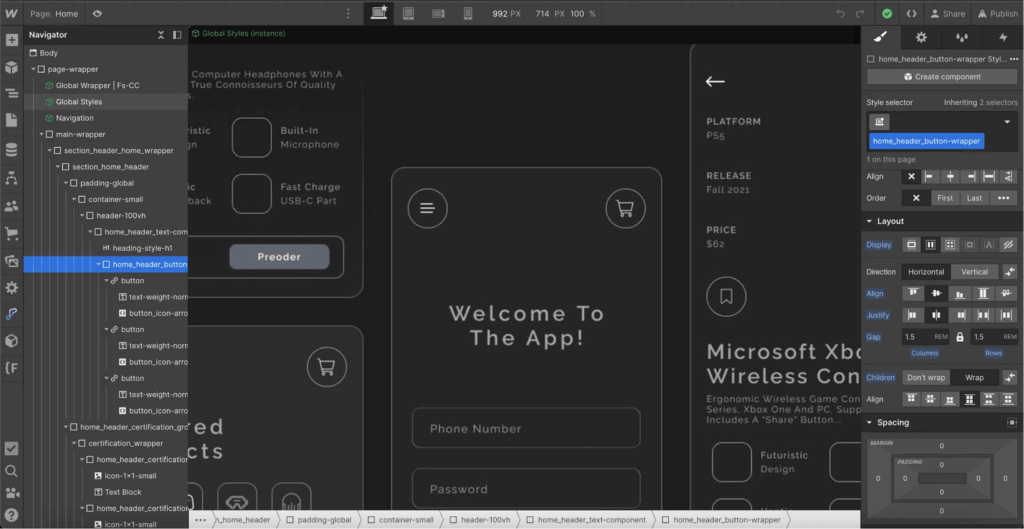The height and width of the screenshot is (529, 1024).
Task: Open the Pages panel
Action: [12, 120]
